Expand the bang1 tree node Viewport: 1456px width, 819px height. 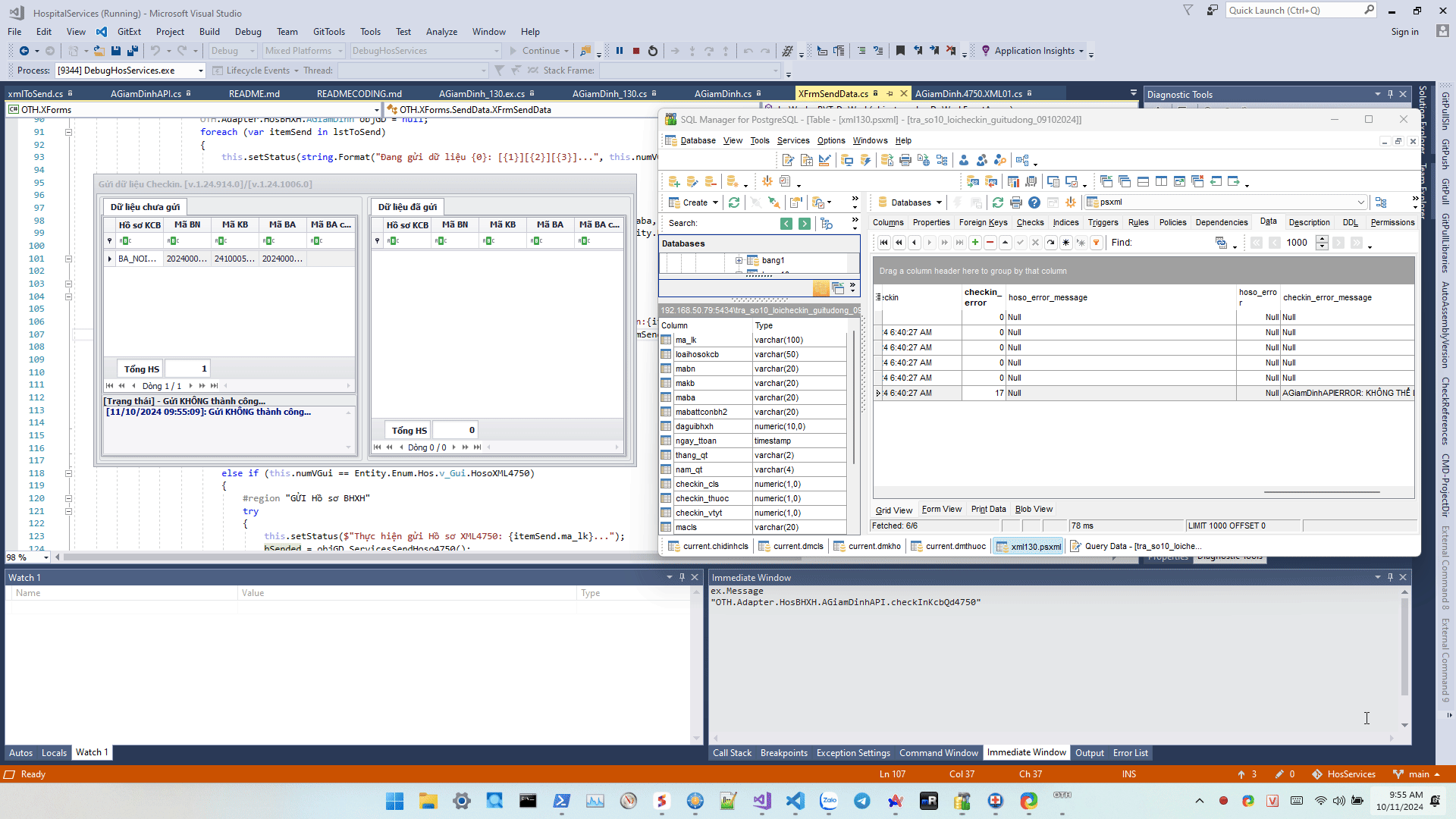coord(739,260)
